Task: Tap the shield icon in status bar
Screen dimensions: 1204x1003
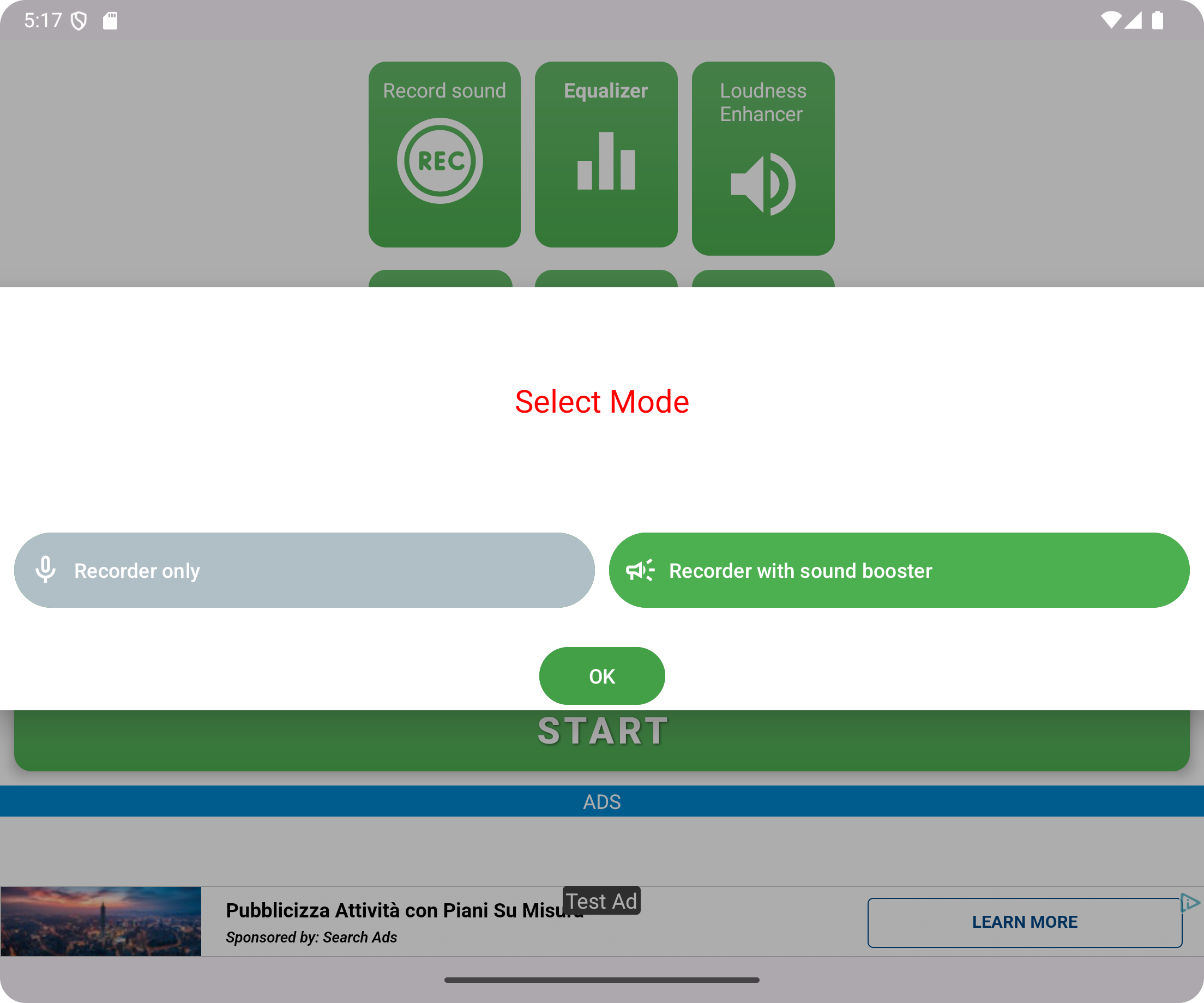Action: point(79,21)
